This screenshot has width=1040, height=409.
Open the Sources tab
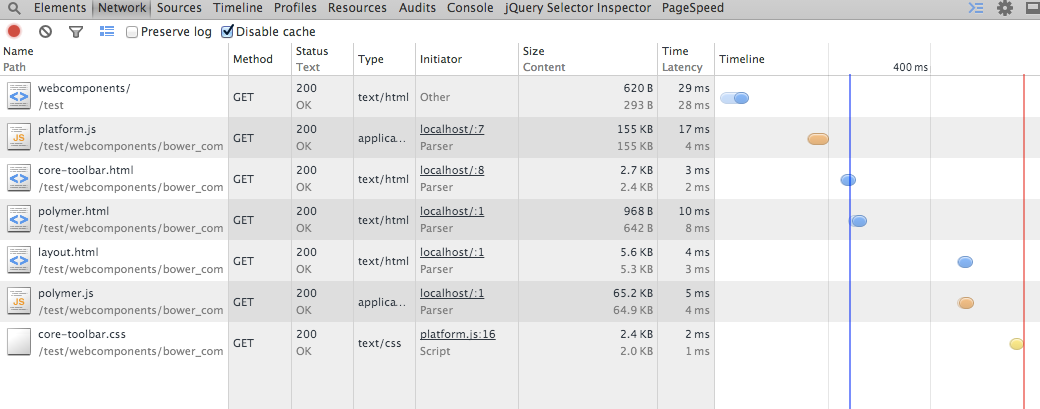[x=179, y=8]
